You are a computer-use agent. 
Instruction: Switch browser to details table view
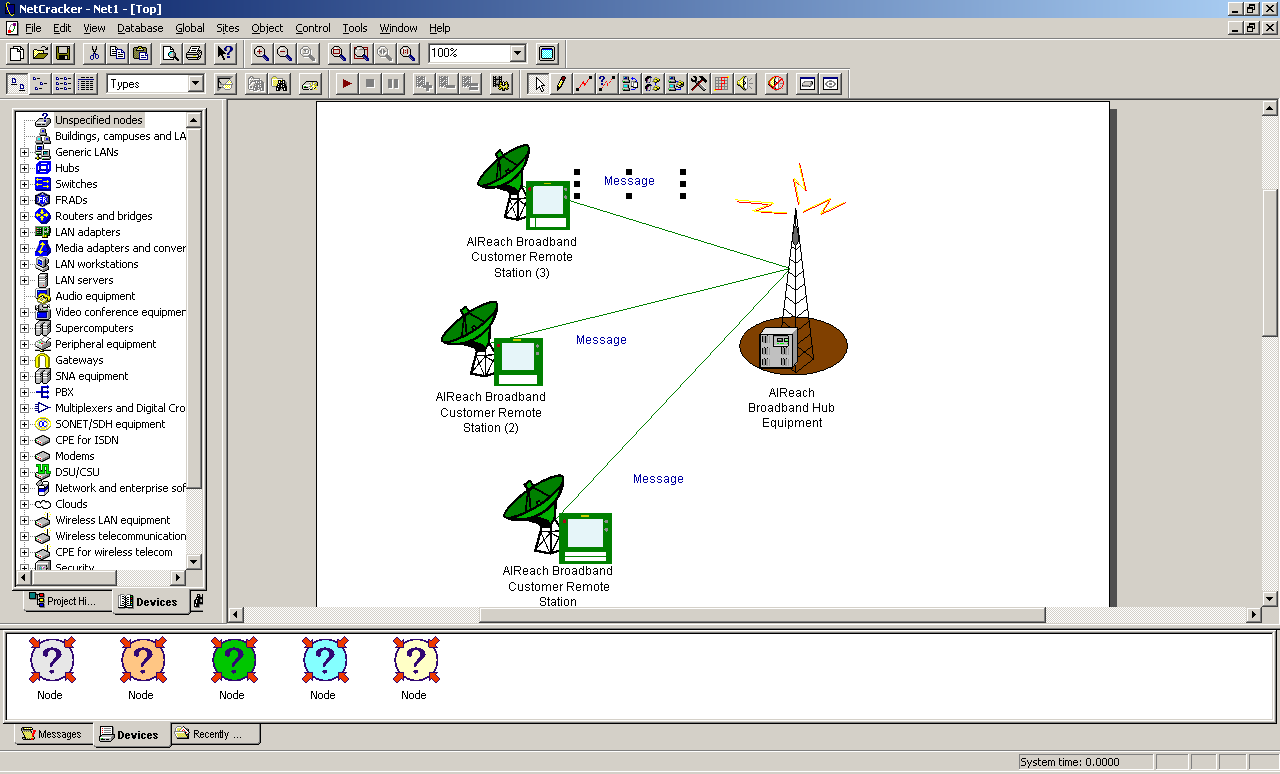86,84
